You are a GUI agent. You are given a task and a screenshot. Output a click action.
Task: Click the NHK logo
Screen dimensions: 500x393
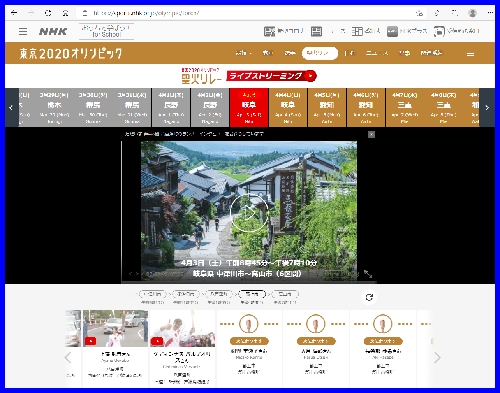(53, 31)
